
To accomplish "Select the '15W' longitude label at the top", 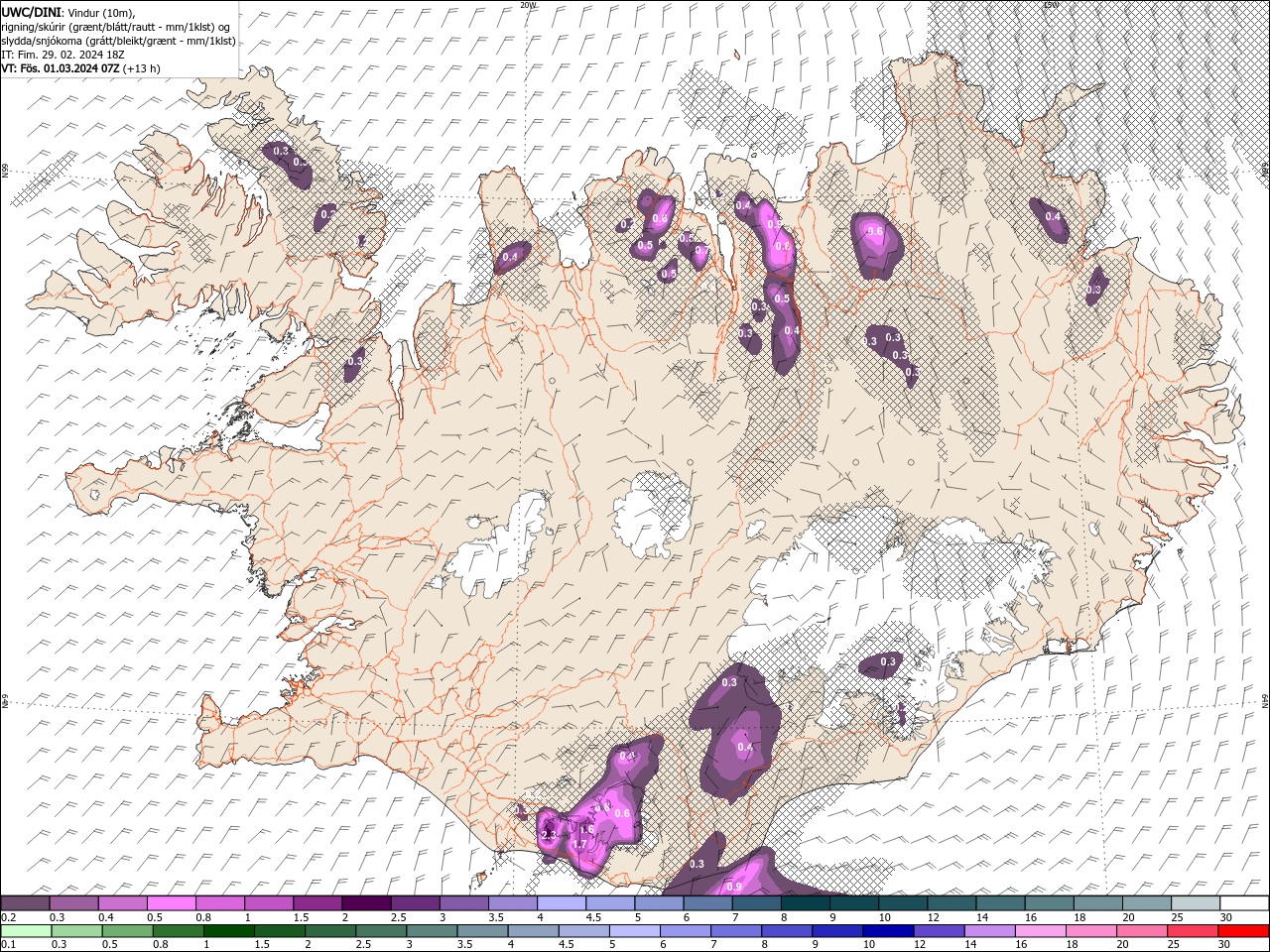I will click(x=1052, y=5).
